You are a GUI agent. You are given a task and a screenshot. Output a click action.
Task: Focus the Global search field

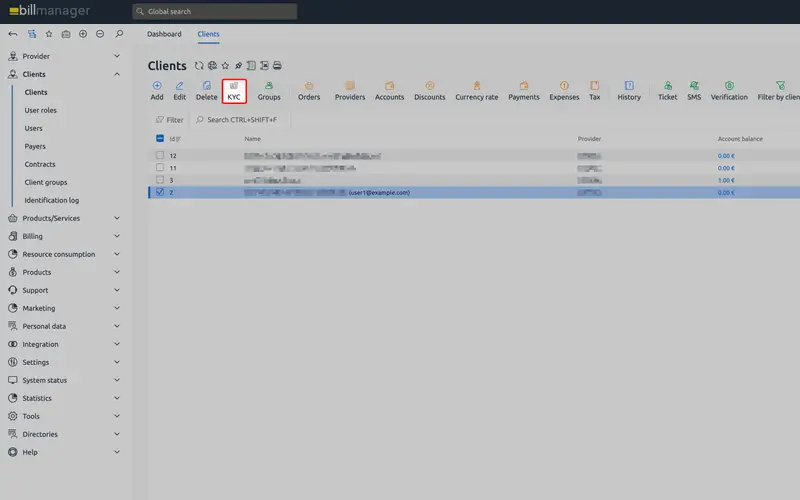click(x=215, y=11)
